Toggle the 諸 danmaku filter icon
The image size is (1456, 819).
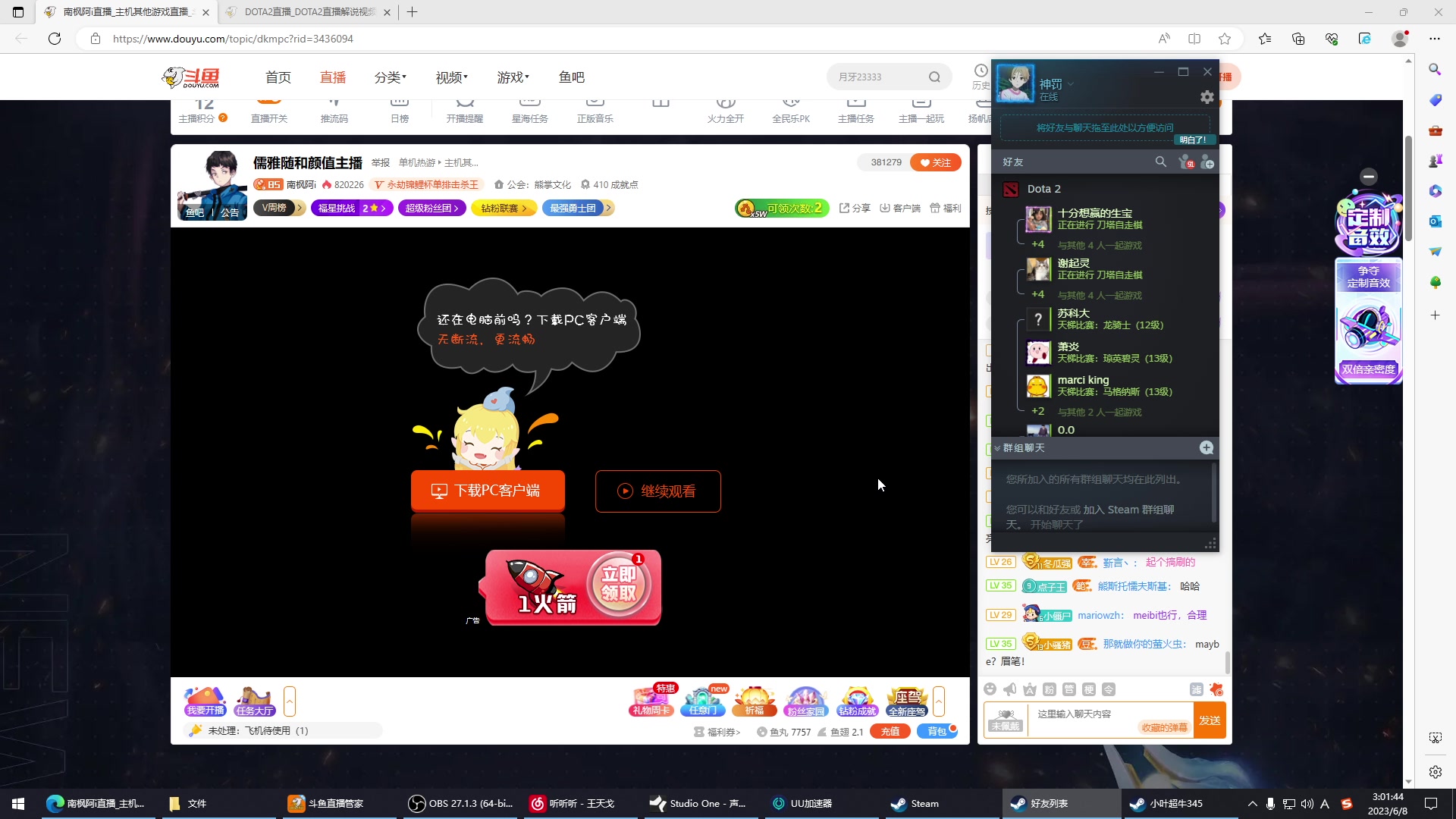[1196, 689]
